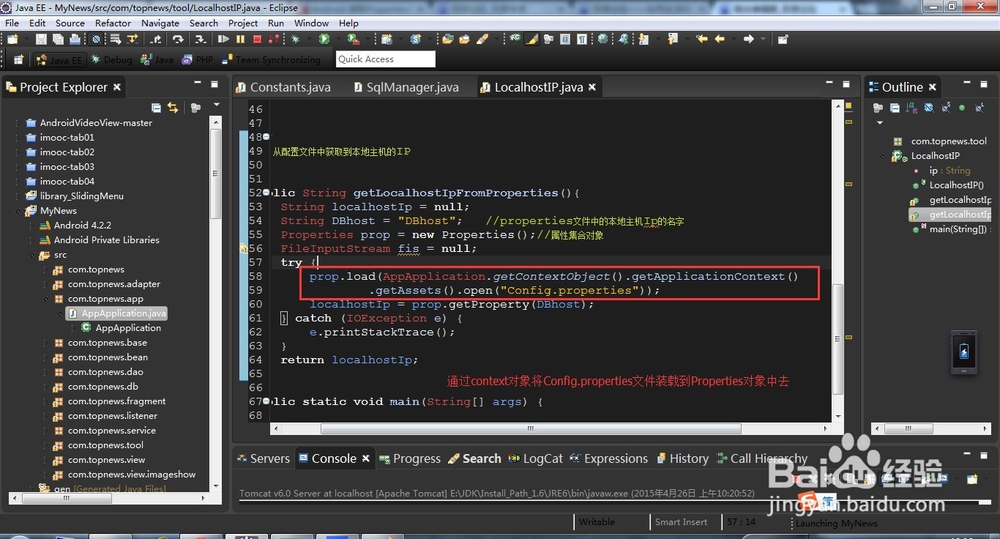
Task: Toggle Skip All Breakpoints icon
Action: [96, 40]
